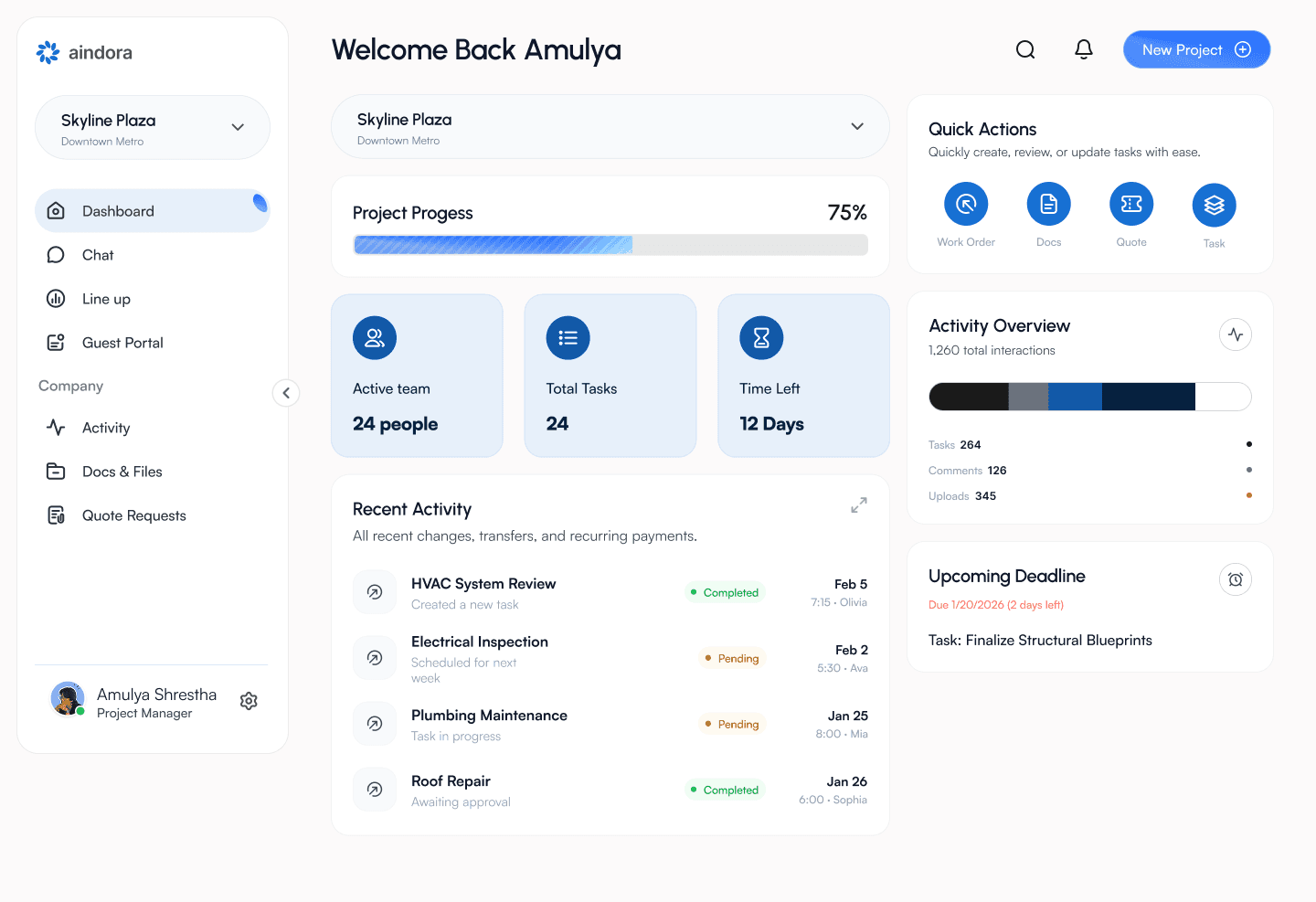
Task: Open Line up in the sidebar
Action: tap(89, 299)
